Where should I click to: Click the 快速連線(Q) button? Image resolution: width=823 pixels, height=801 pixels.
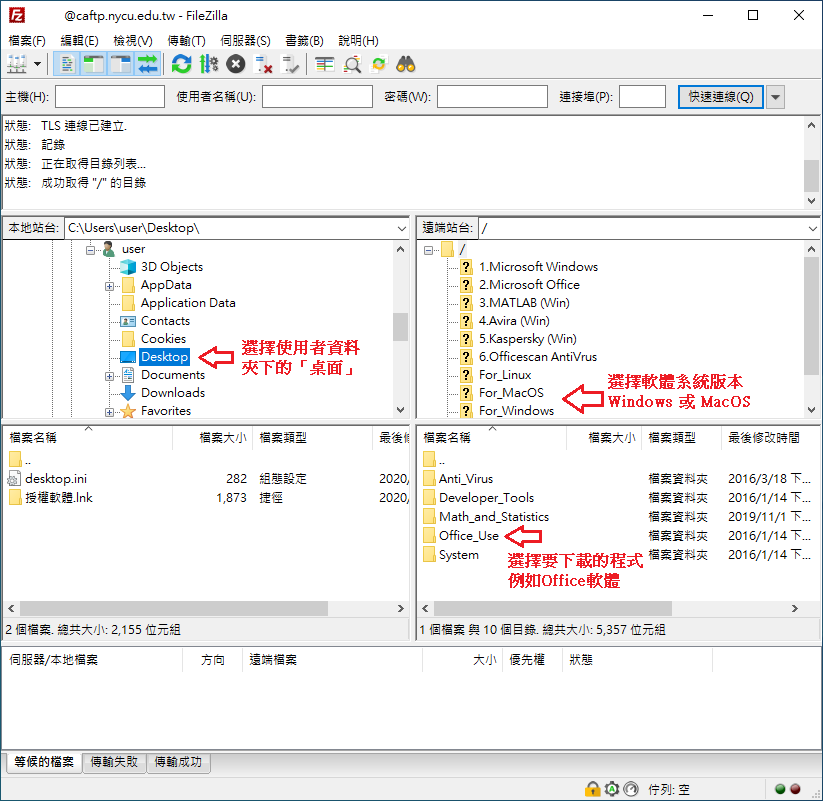[720, 97]
